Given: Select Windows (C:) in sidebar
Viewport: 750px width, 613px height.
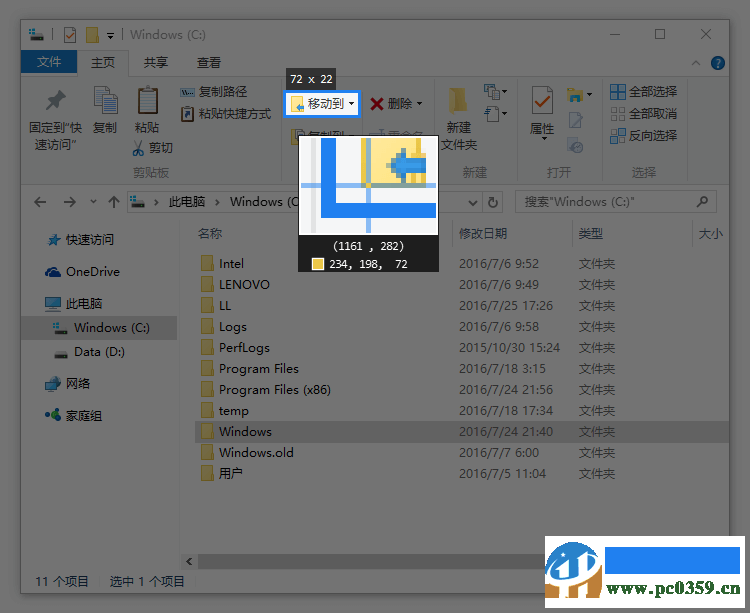Looking at the screenshot, I should (99, 328).
